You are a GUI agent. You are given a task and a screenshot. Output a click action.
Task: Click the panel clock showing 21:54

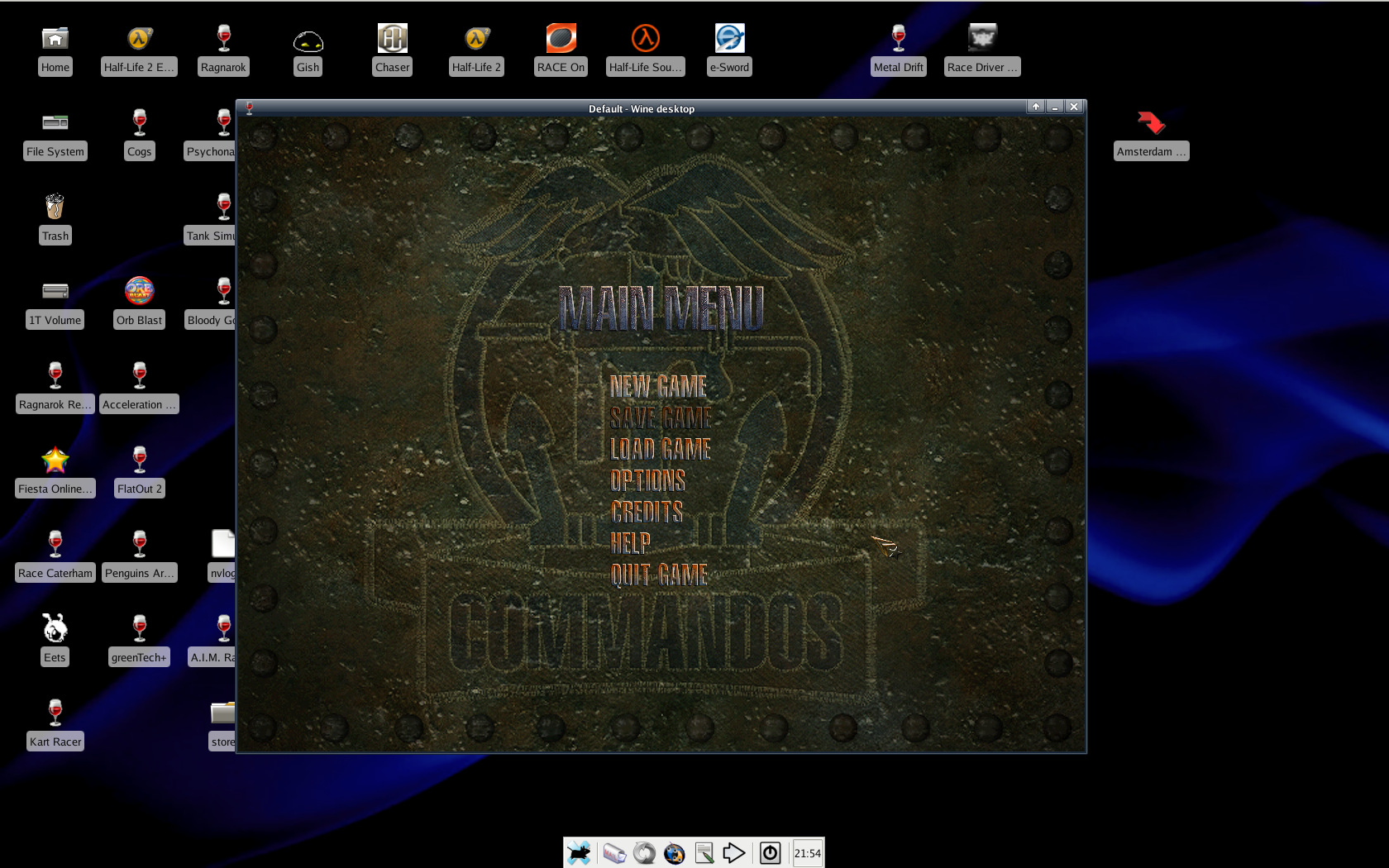[808, 853]
